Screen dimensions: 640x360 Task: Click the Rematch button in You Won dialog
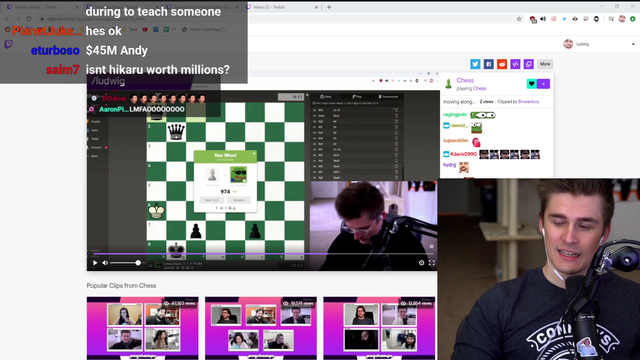[x=239, y=200]
